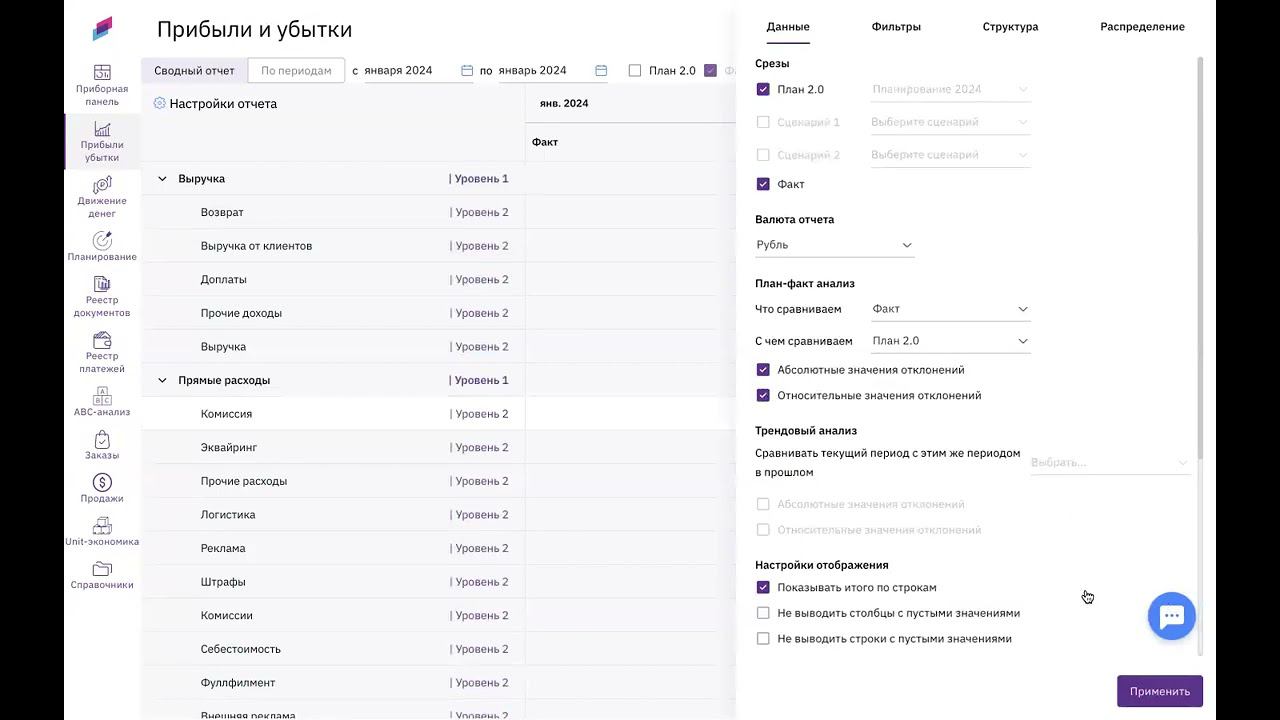Open the Валюта отчета Рубль dropdown

pyautogui.click(x=834, y=245)
